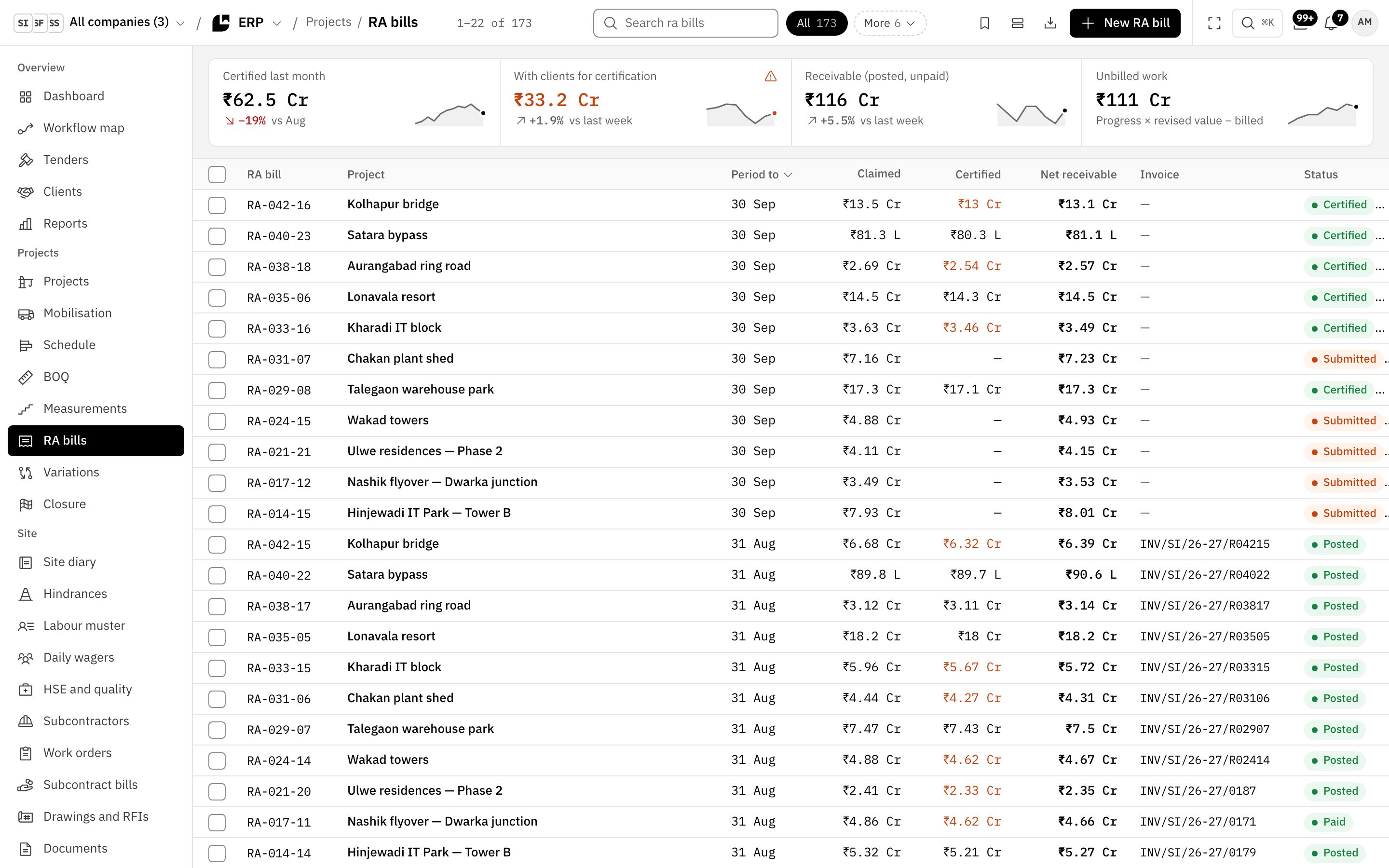Screen dimensions: 1389x868
Task: Open the ERP module dropdown
Action: click(247, 23)
